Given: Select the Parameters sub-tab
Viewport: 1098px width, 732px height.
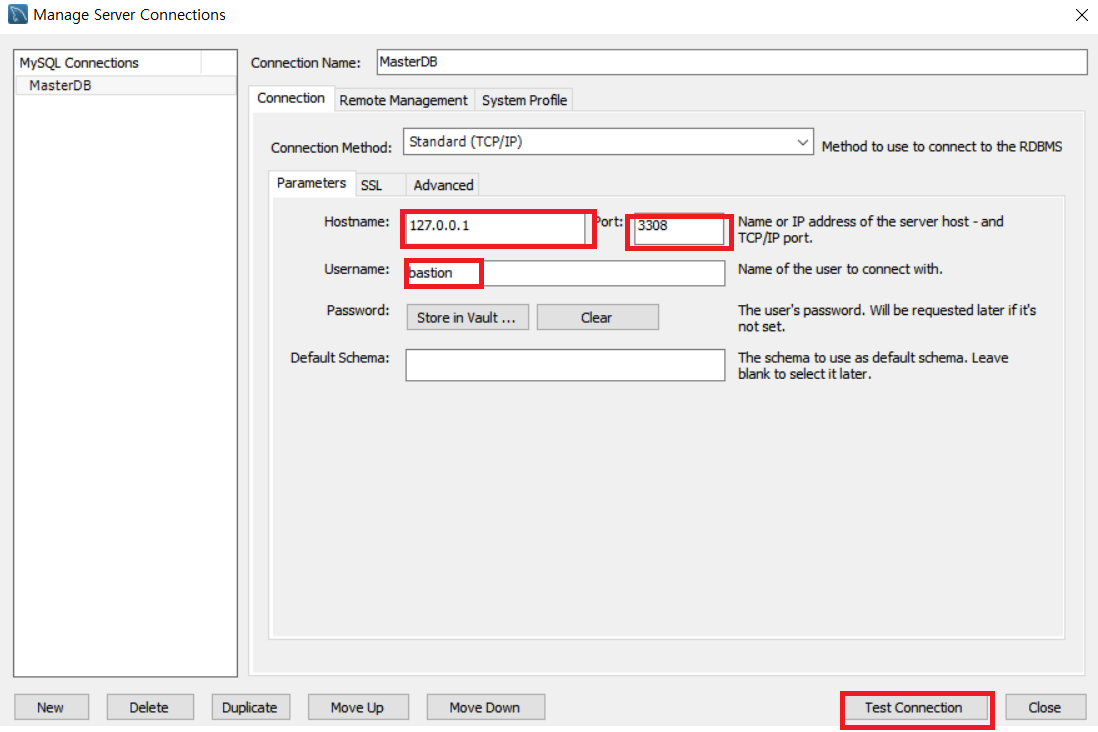Looking at the screenshot, I should (311, 183).
